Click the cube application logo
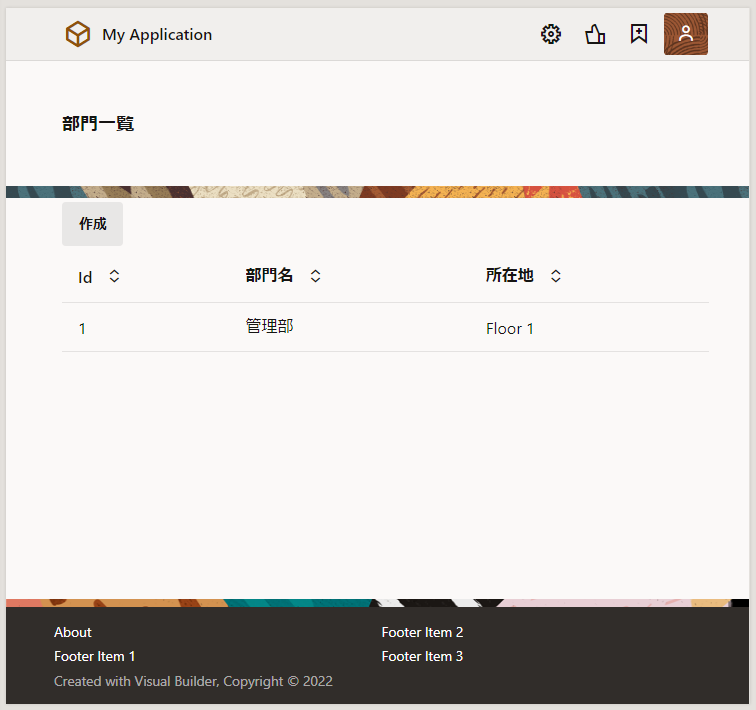Screen dimensions: 756x710 click(x=78, y=34)
